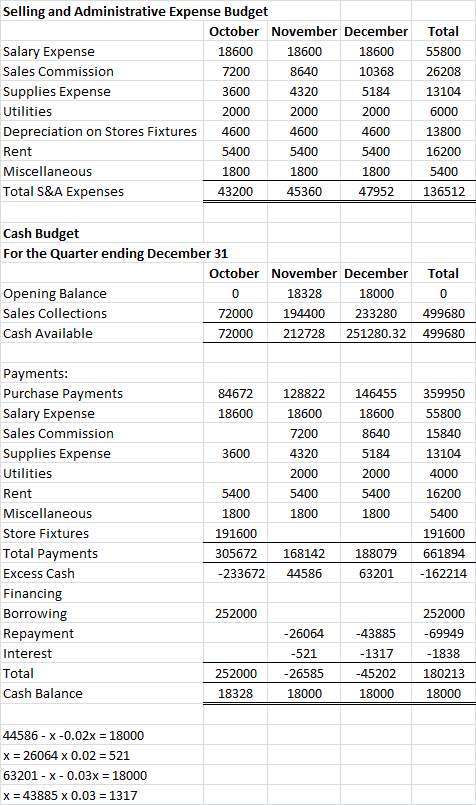Click Financing total 180213
The height and width of the screenshot is (805, 476).
point(444,674)
